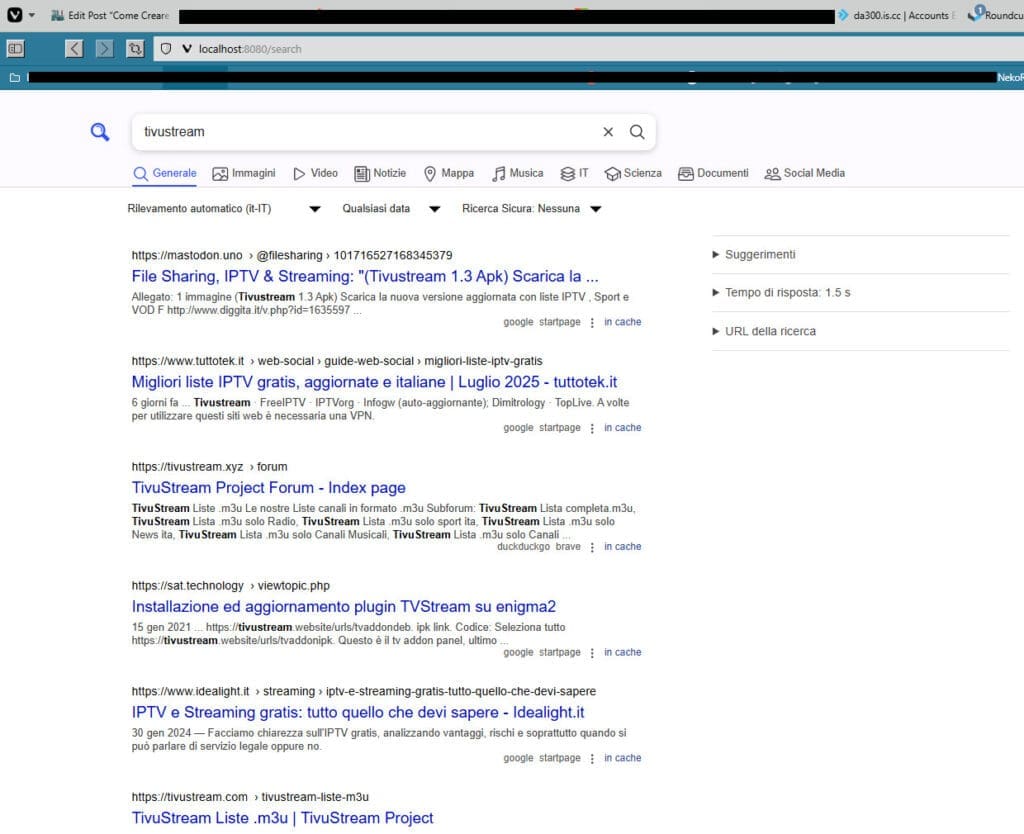Image resolution: width=1024 pixels, height=834 pixels.
Task: Expand the Suggerimenti section
Action: coord(754,255)
